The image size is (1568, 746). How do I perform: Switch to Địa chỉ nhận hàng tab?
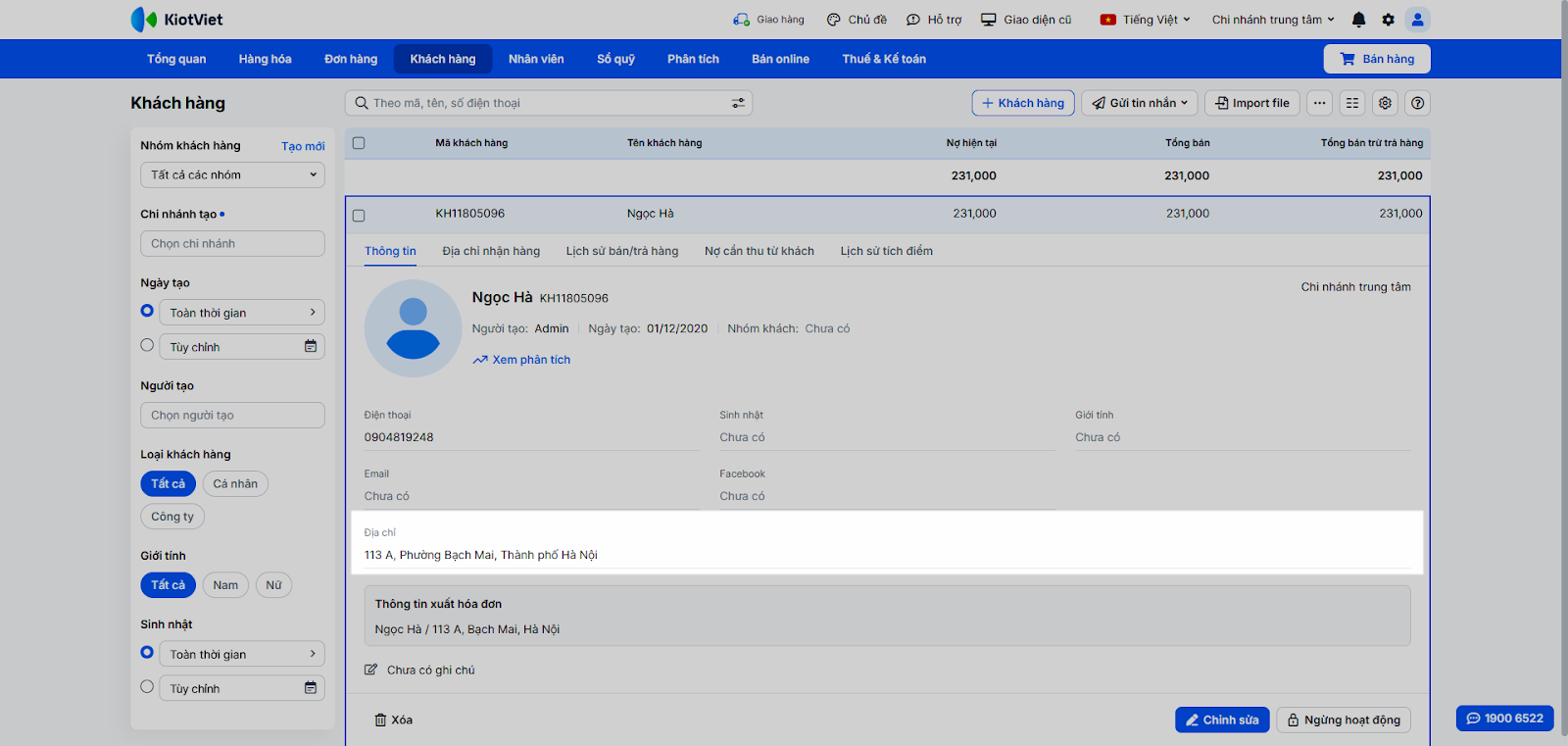(491, 251)
